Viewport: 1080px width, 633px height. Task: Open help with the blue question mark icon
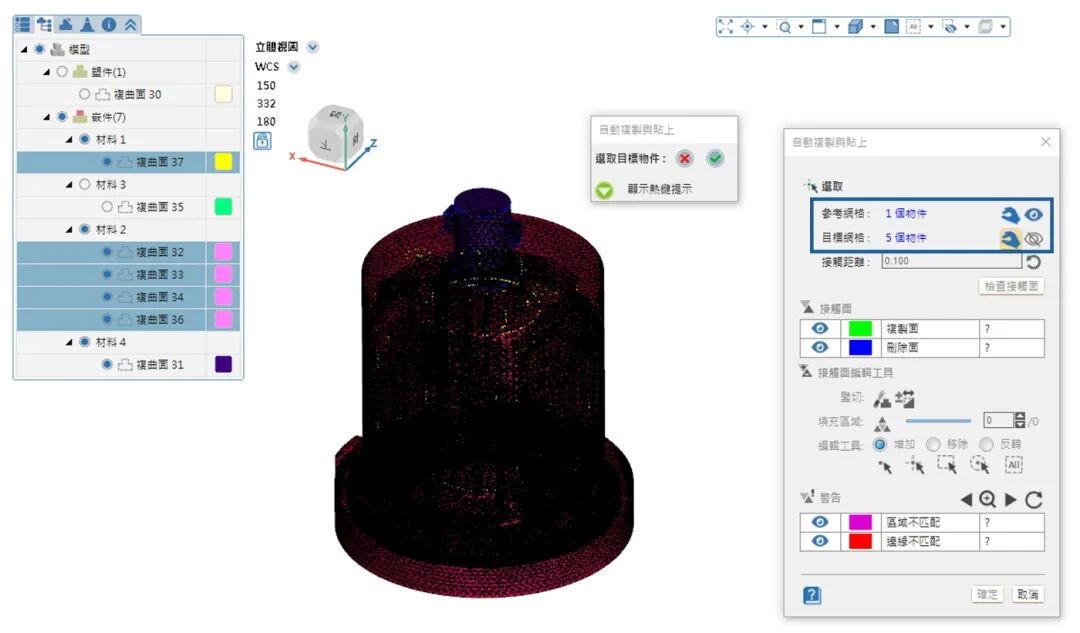pos(812,595)
